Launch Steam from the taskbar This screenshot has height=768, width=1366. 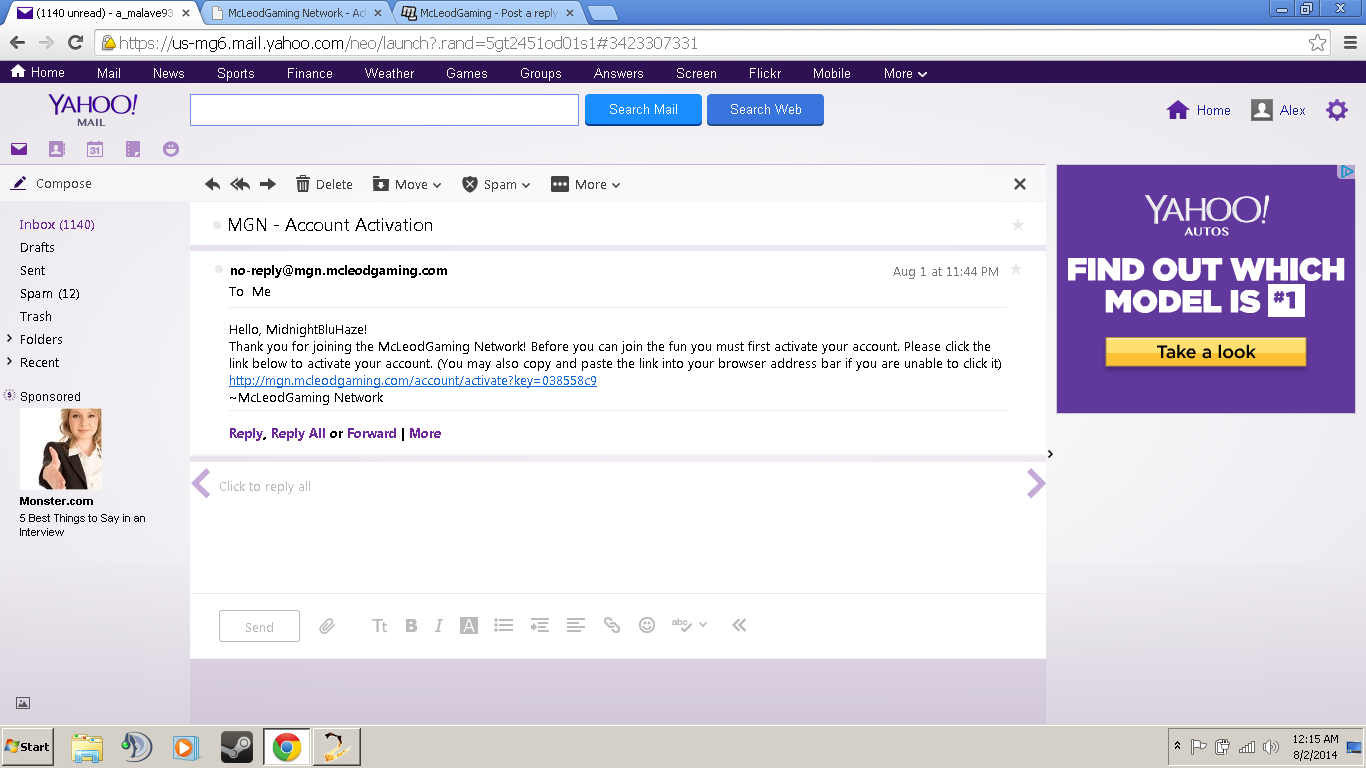pos(237,747)
